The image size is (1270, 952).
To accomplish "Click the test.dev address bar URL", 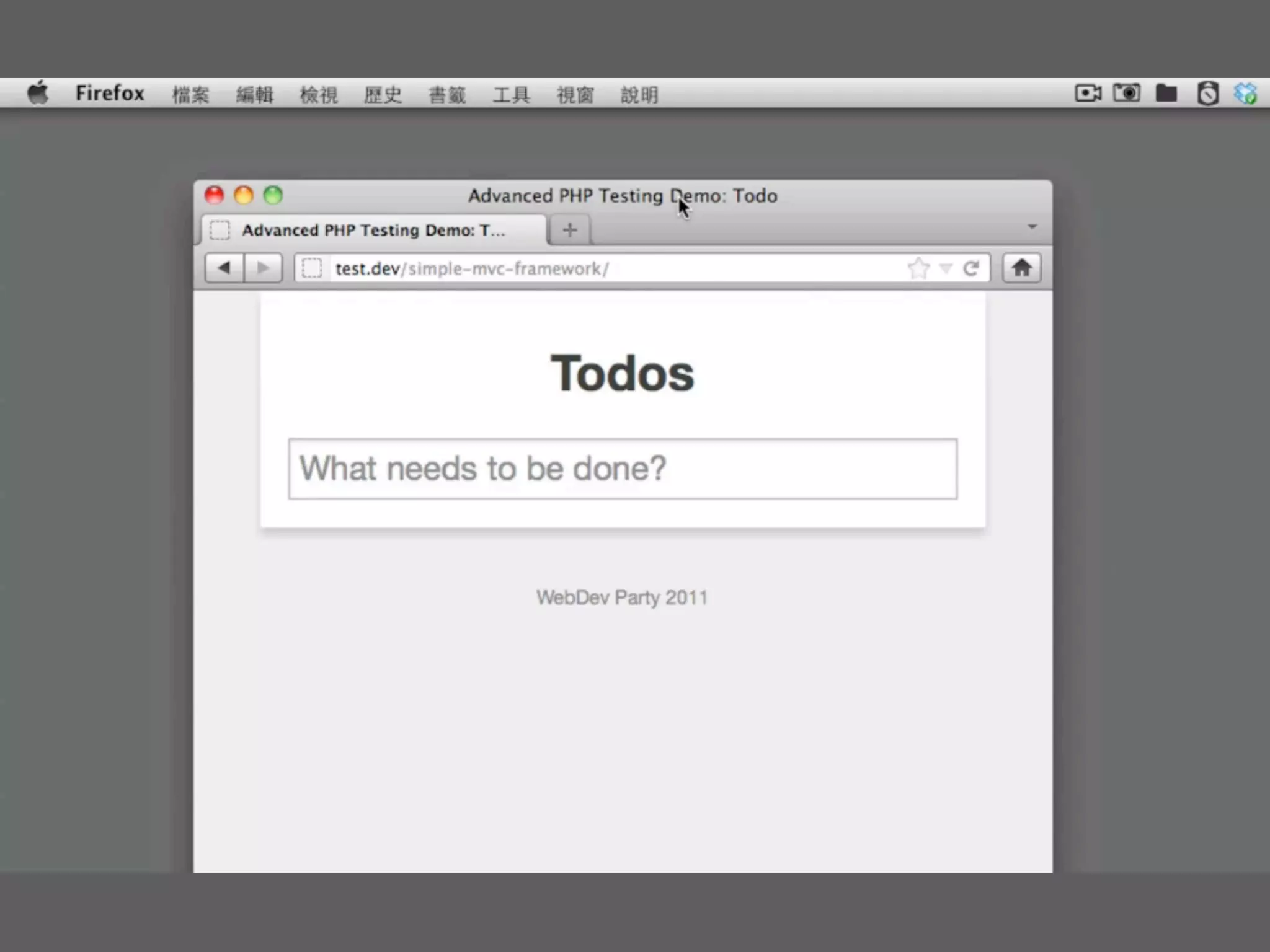I will click(x=471, y=268).
